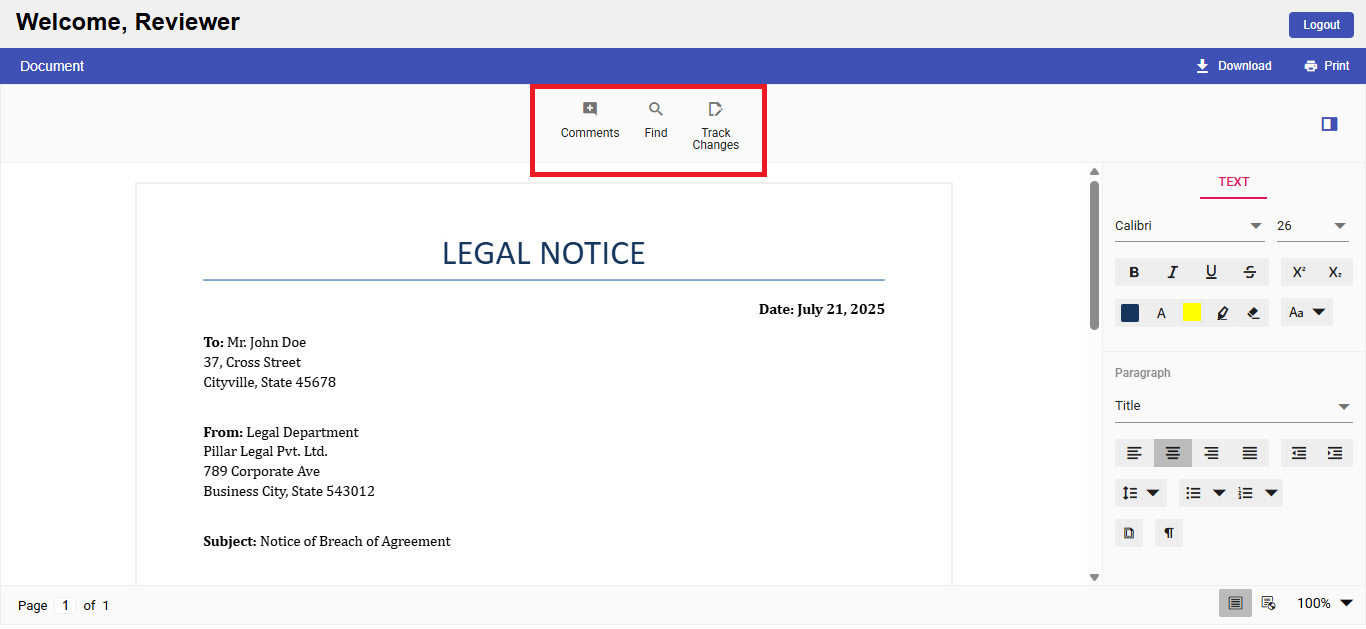This screenshot has height=629, width=1366.
Task: Expand the font size 26 dropdown
Action: pyautogui.click(x=1312, y=225)
